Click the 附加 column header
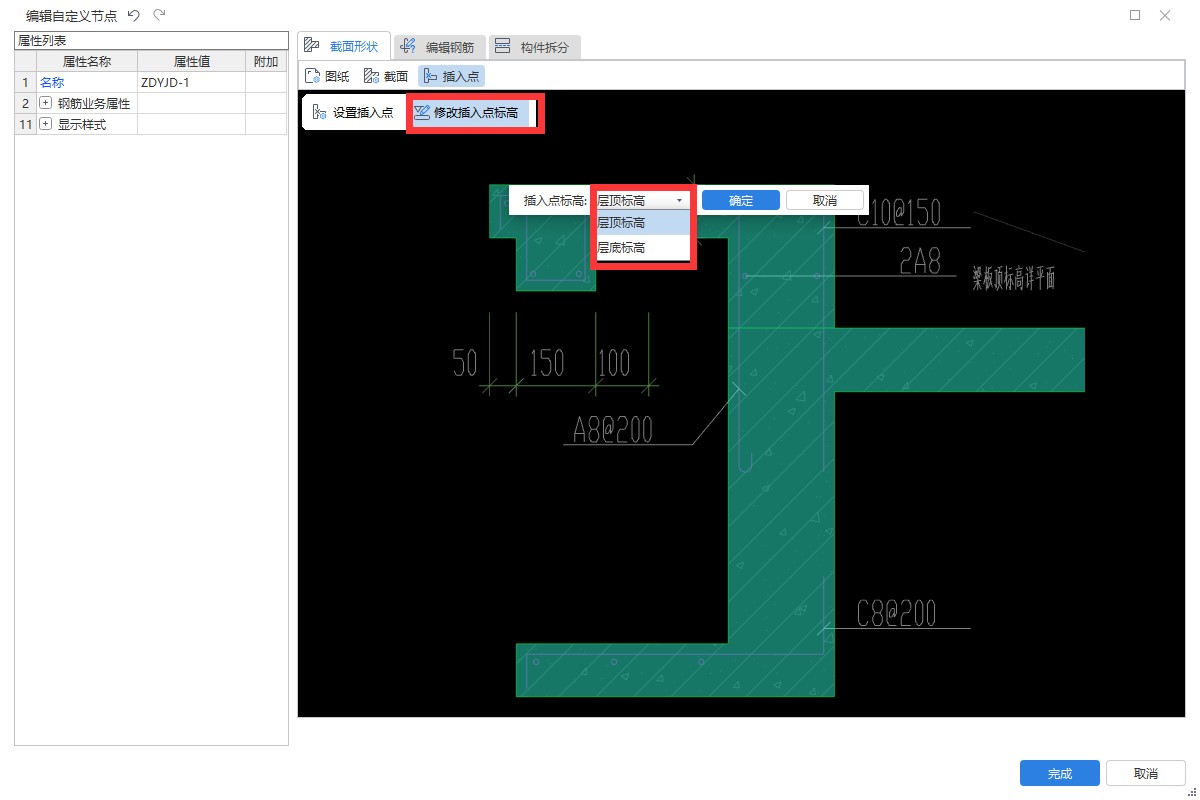The width and height of the screenshot is (1200, 800). (266, 61)
